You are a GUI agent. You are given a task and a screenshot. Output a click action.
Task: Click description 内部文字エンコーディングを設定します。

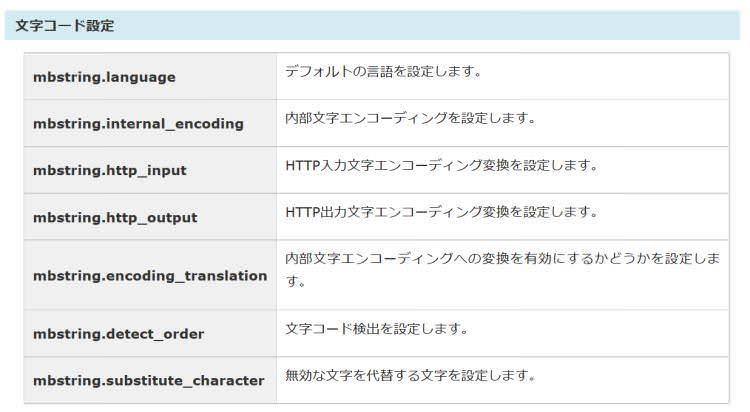[x=411, y=118]
